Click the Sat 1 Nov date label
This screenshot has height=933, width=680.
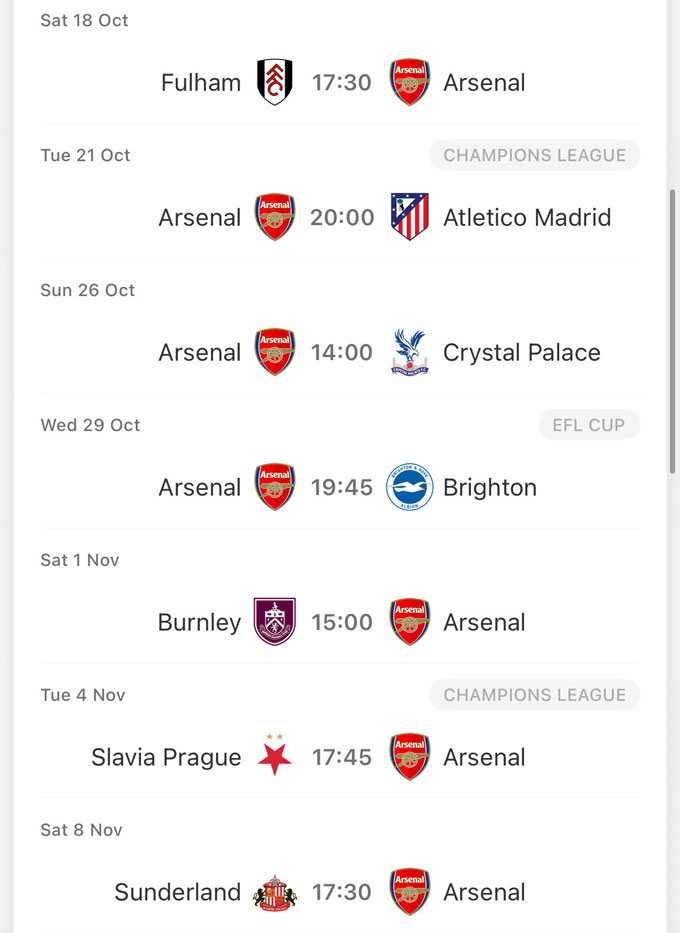(80, 560)
